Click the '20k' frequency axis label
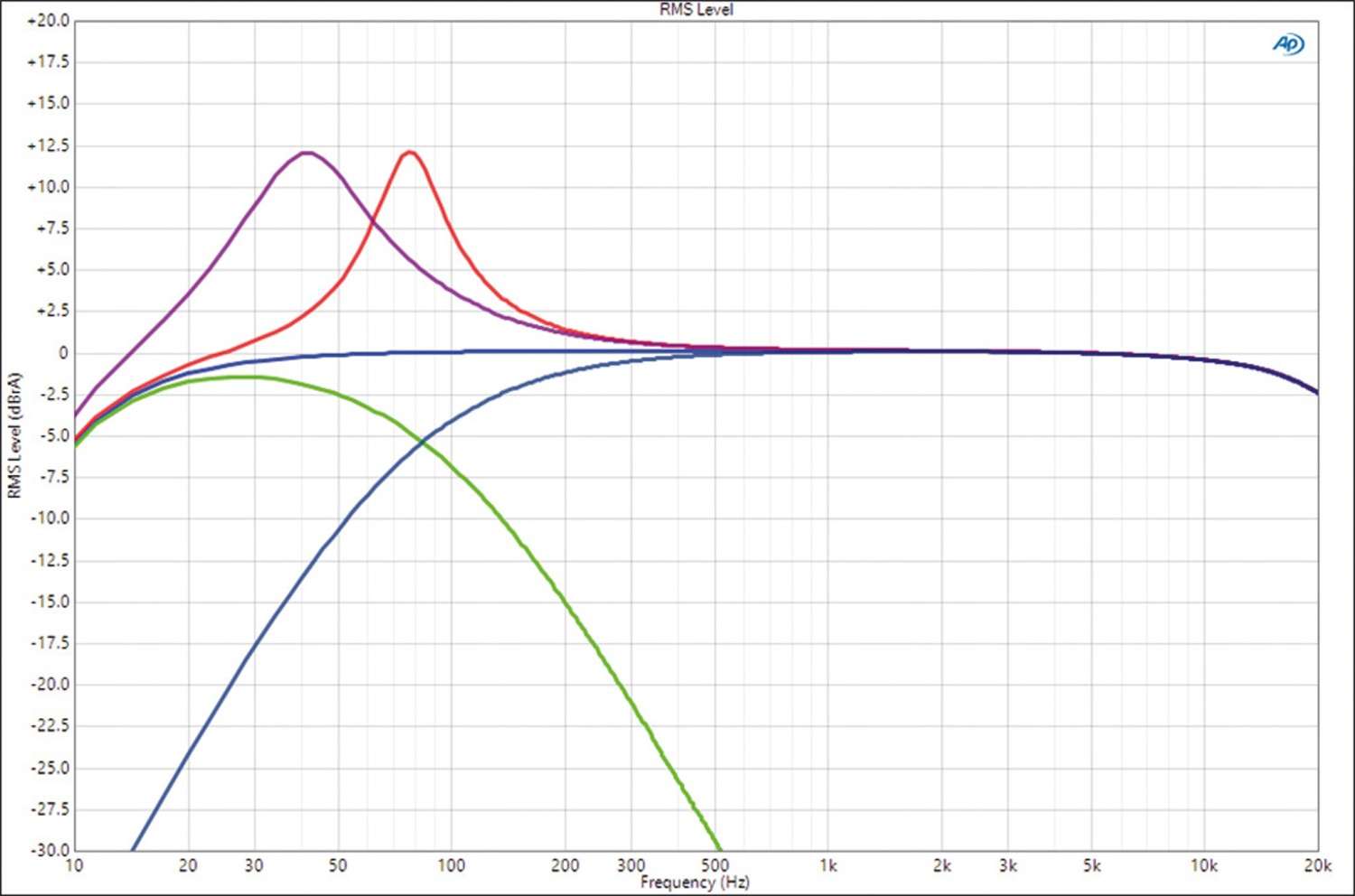 (1317, 865)
